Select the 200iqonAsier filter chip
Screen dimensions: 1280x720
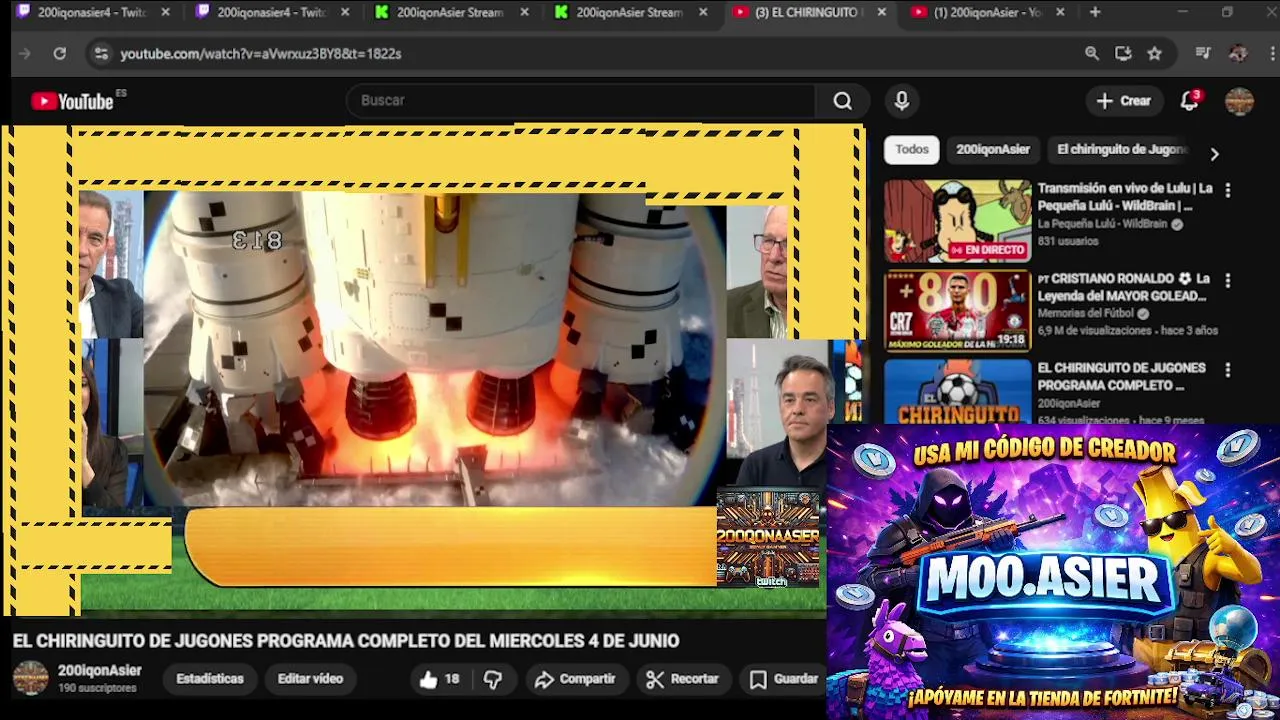click(x=993, y=149)
